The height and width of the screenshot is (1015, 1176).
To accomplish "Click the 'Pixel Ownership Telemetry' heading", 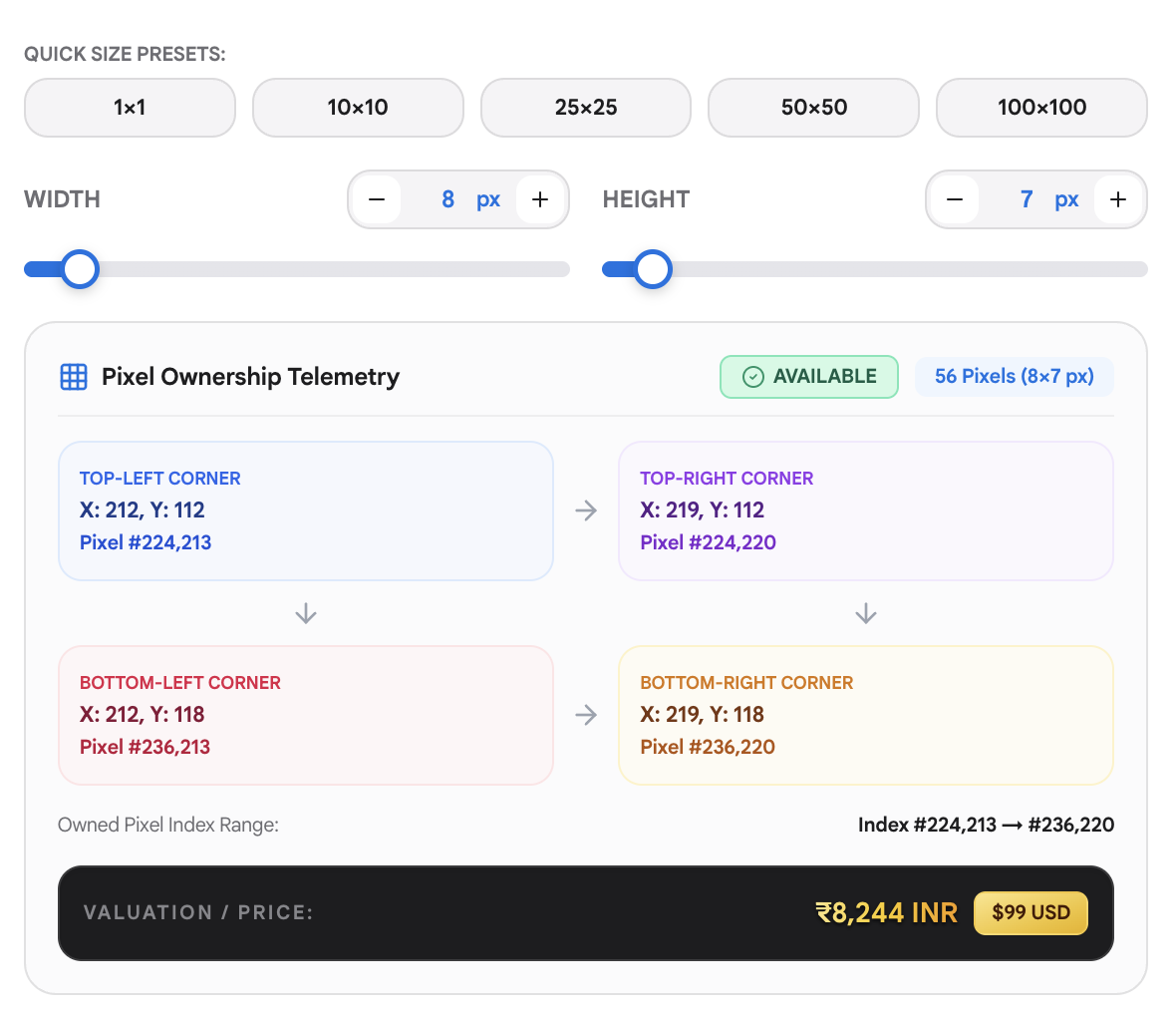I will 250,377.
